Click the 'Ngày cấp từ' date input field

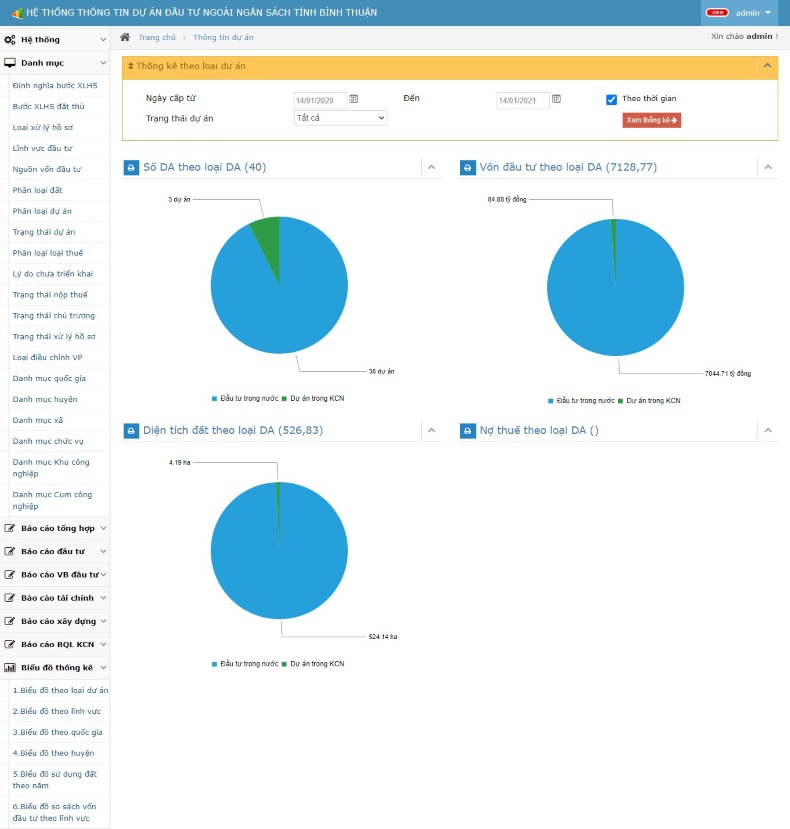coord(320,100)
